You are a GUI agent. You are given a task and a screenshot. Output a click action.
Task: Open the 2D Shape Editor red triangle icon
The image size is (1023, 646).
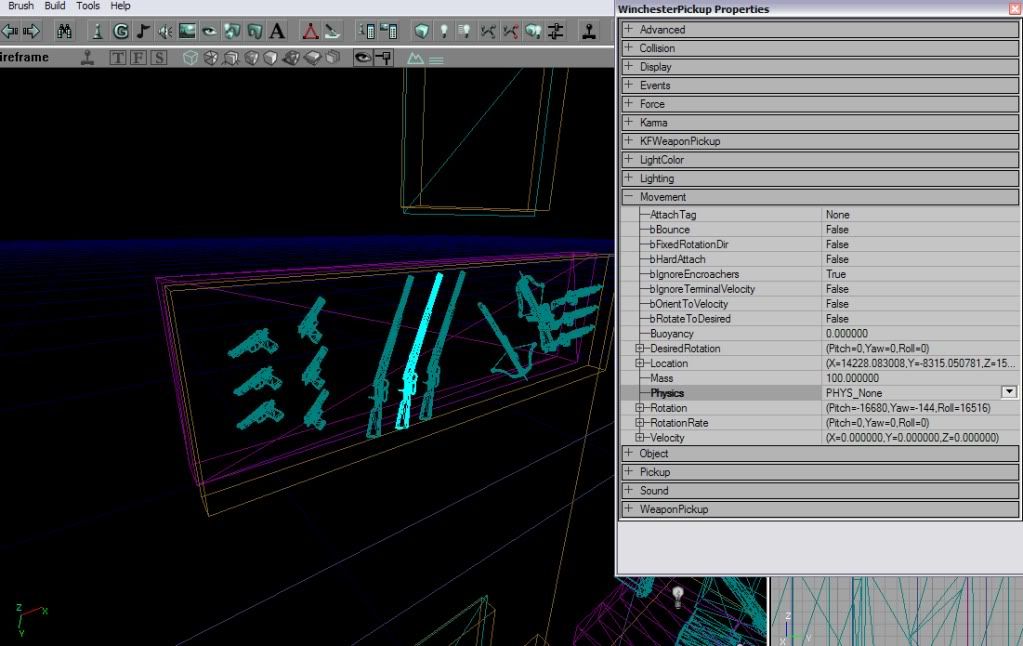[311, 31]
